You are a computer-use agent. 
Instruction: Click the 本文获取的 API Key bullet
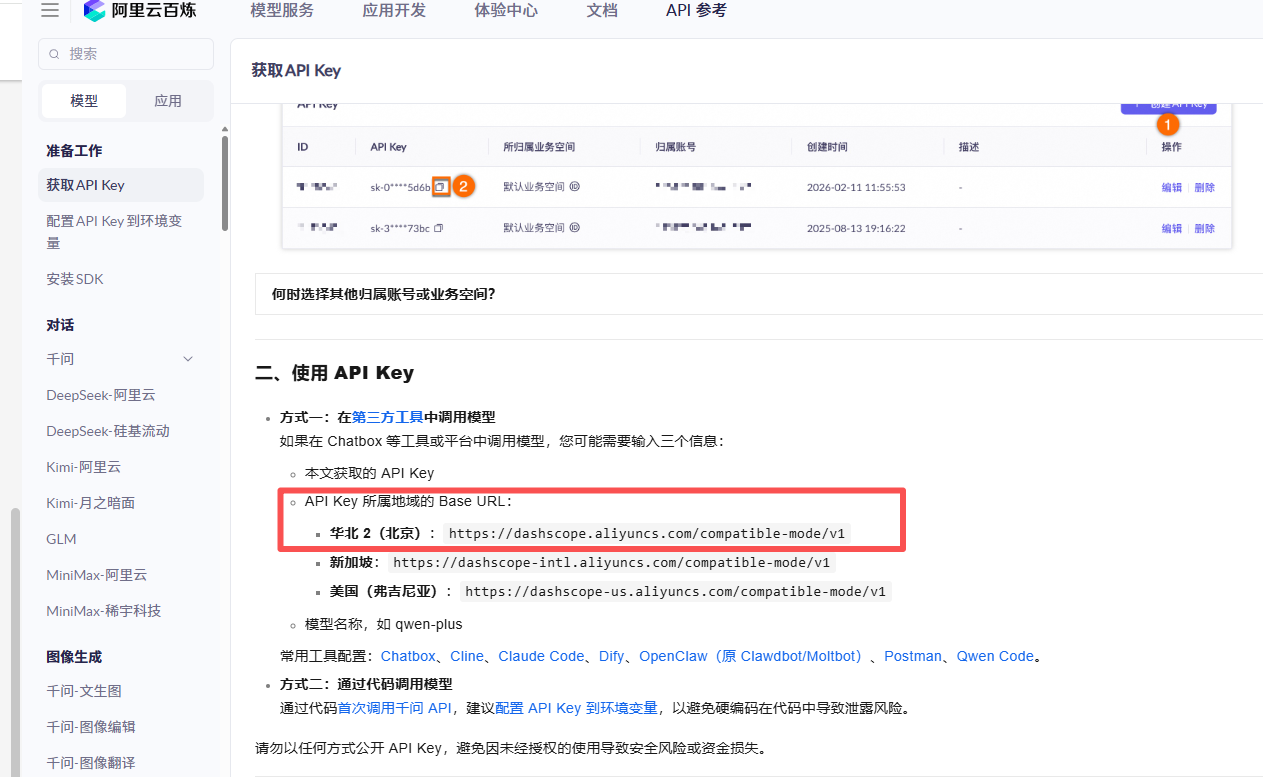pos(369,473)
